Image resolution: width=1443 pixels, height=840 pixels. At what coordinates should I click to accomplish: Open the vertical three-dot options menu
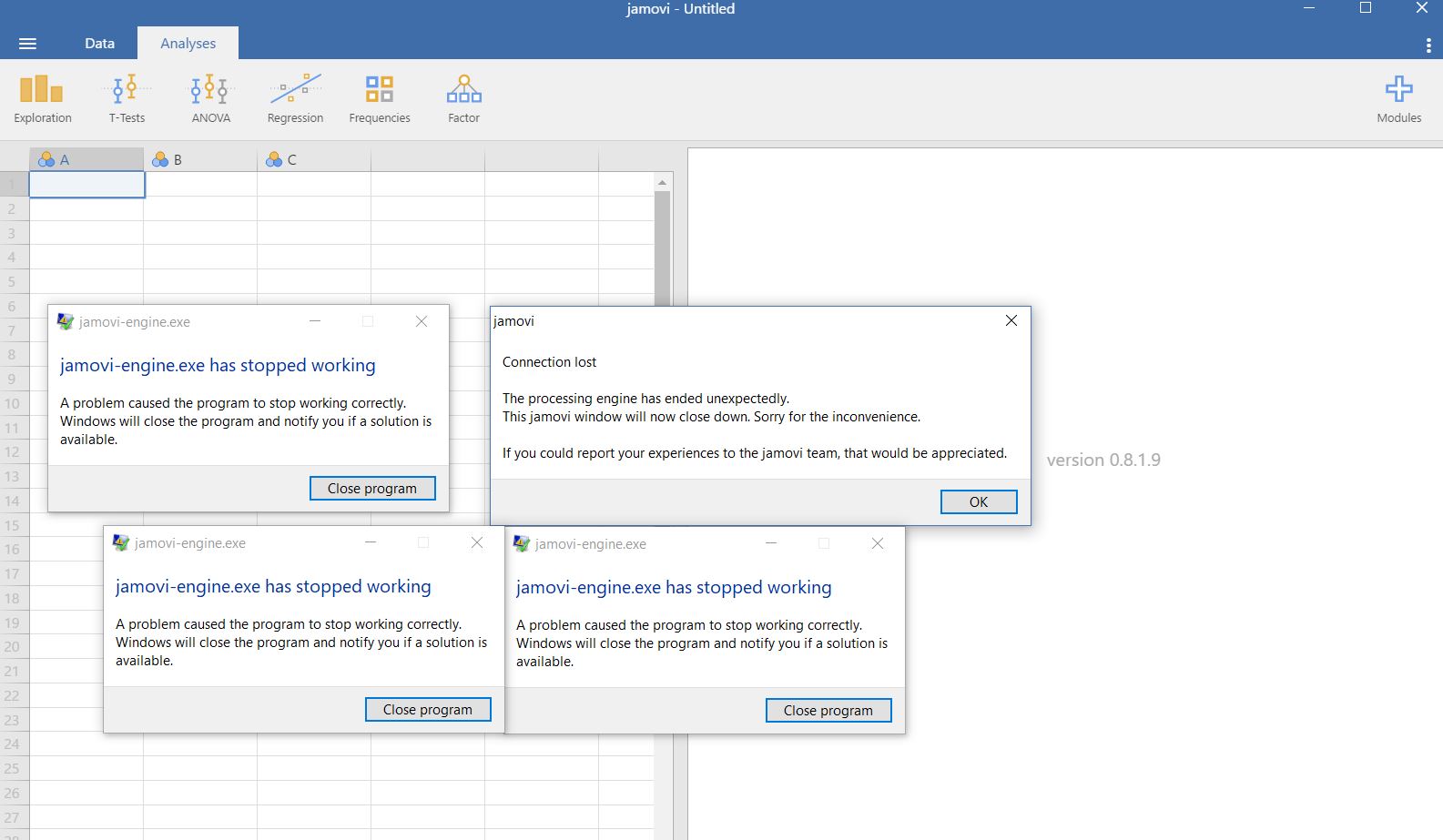1428,46
